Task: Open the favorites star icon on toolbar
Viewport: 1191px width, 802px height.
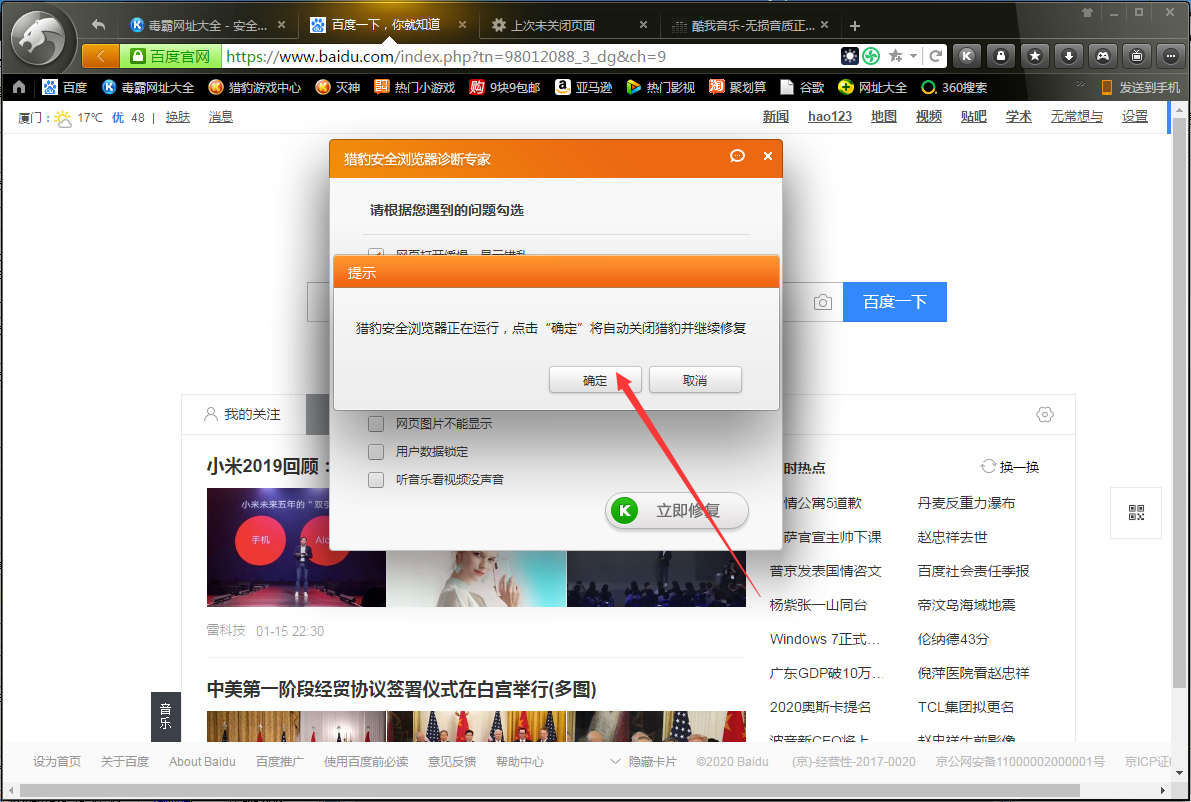Action: point(1034,56)
